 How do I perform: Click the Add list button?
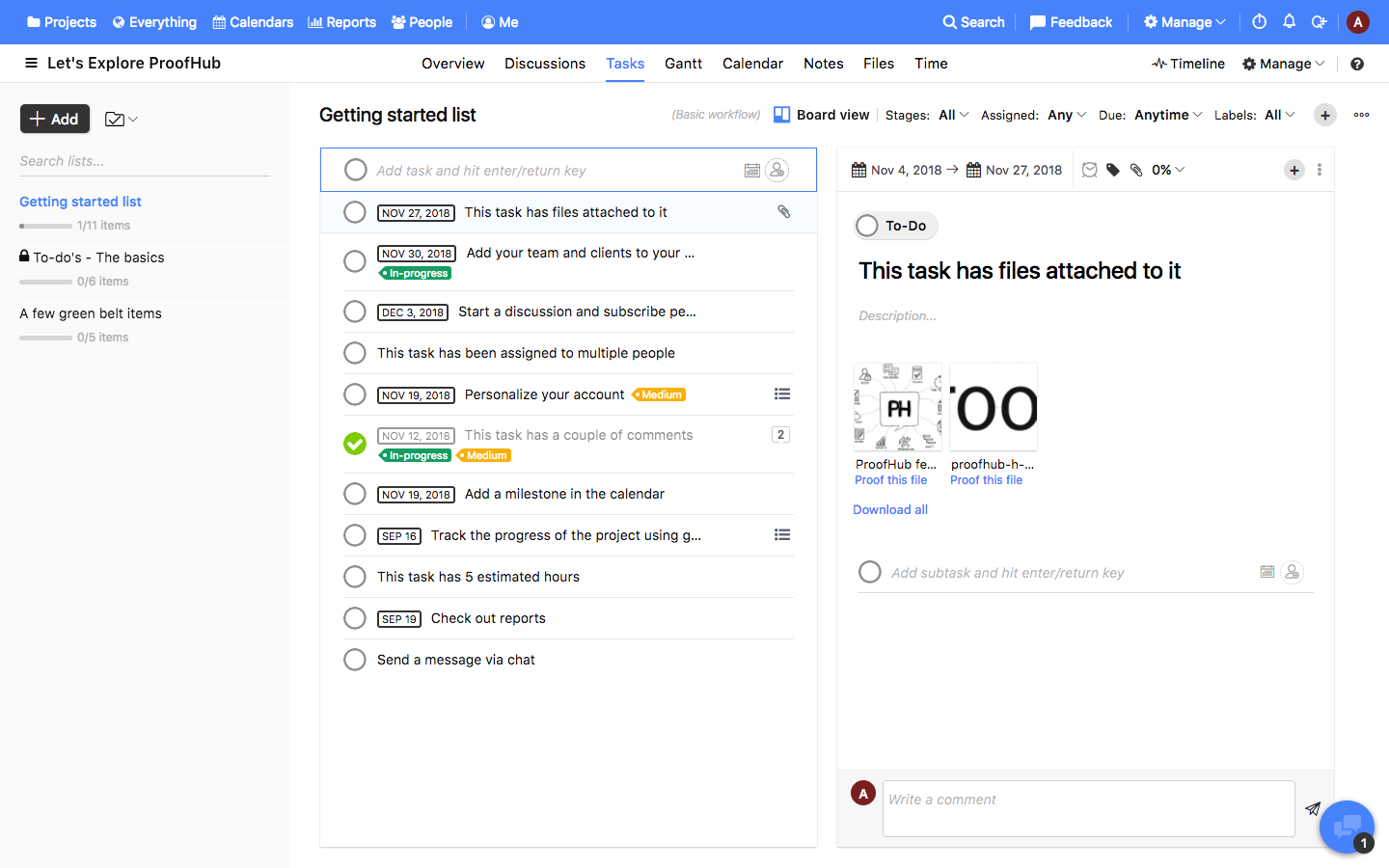point(55,119)
